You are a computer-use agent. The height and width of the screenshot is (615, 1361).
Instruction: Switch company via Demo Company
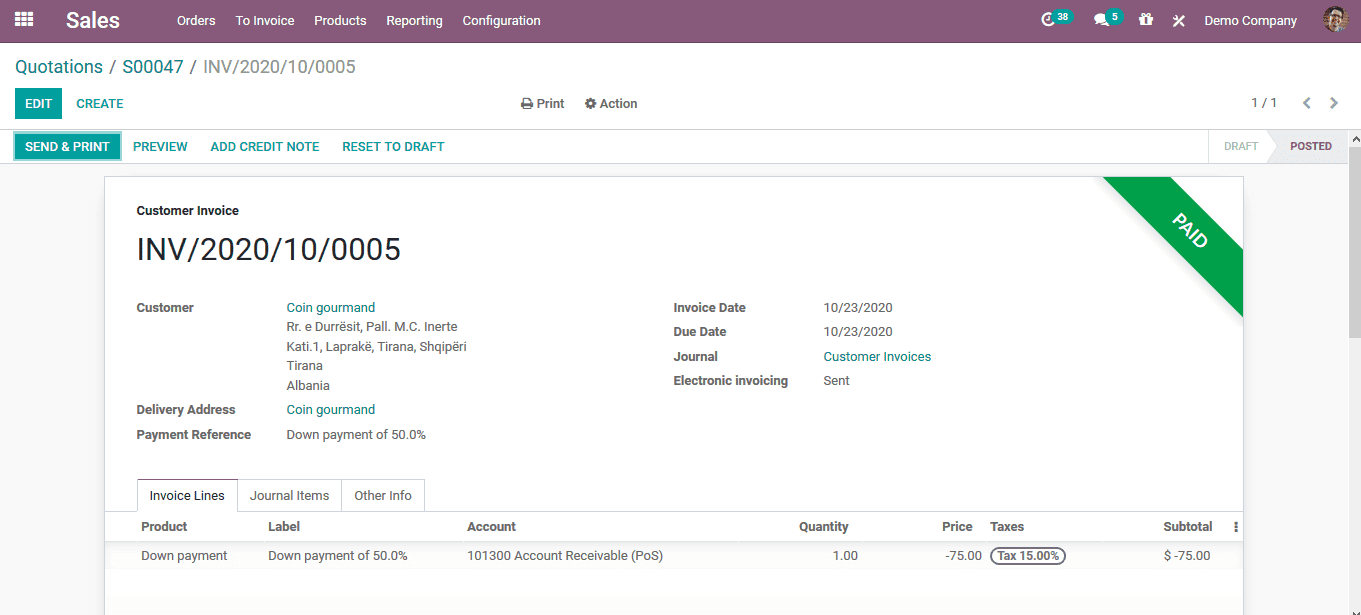(x=1250, y=20)
